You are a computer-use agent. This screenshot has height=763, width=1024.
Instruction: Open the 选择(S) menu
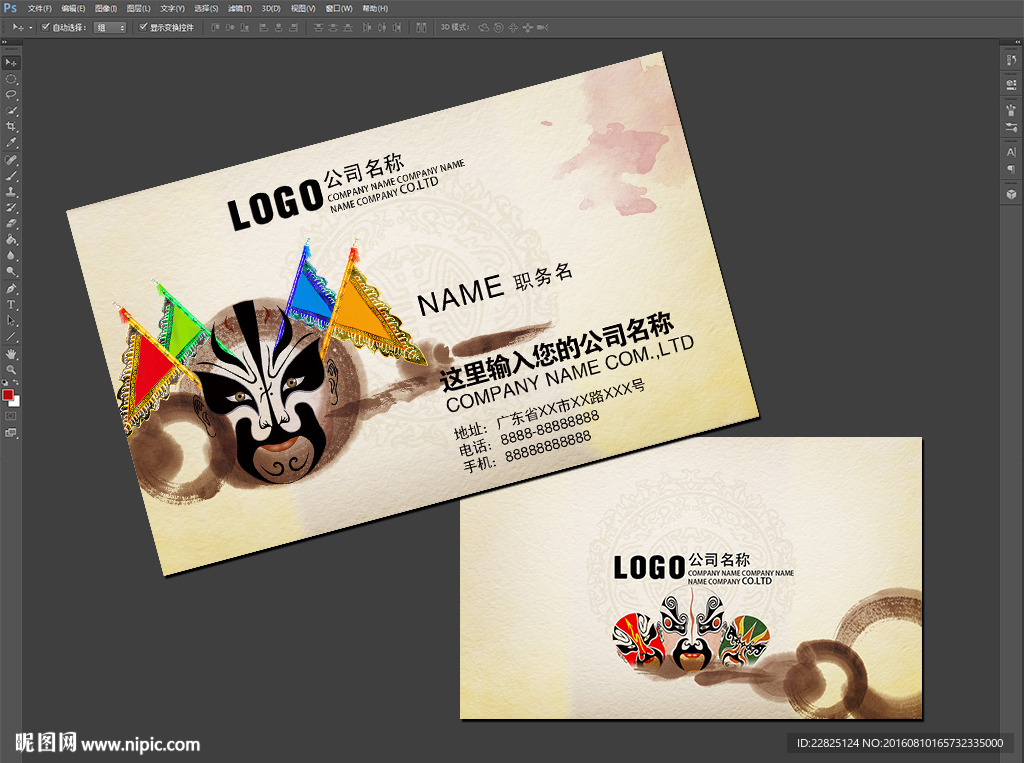[x=206, y=8]
